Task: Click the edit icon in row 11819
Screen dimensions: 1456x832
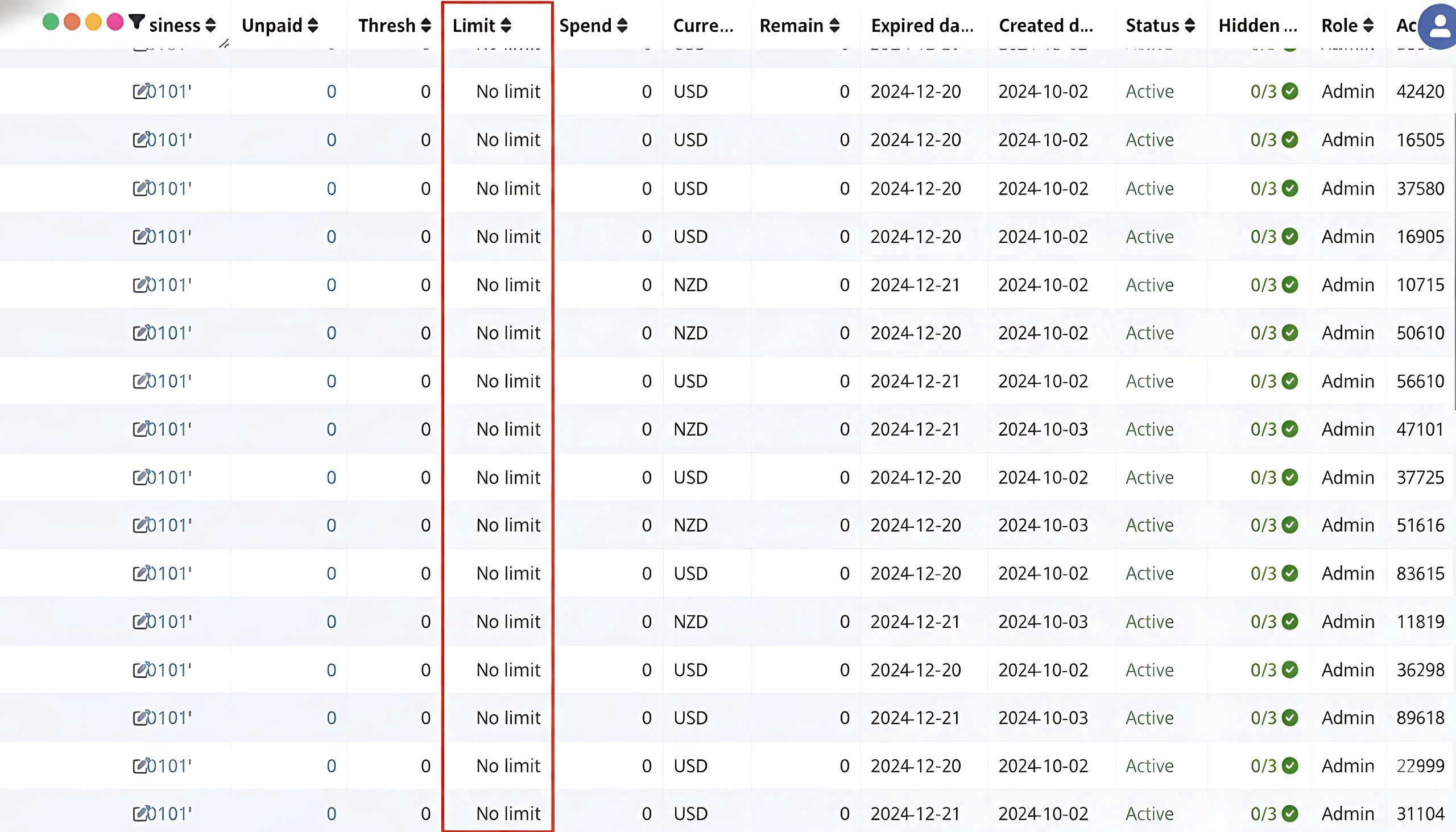Action: [140, 621]
